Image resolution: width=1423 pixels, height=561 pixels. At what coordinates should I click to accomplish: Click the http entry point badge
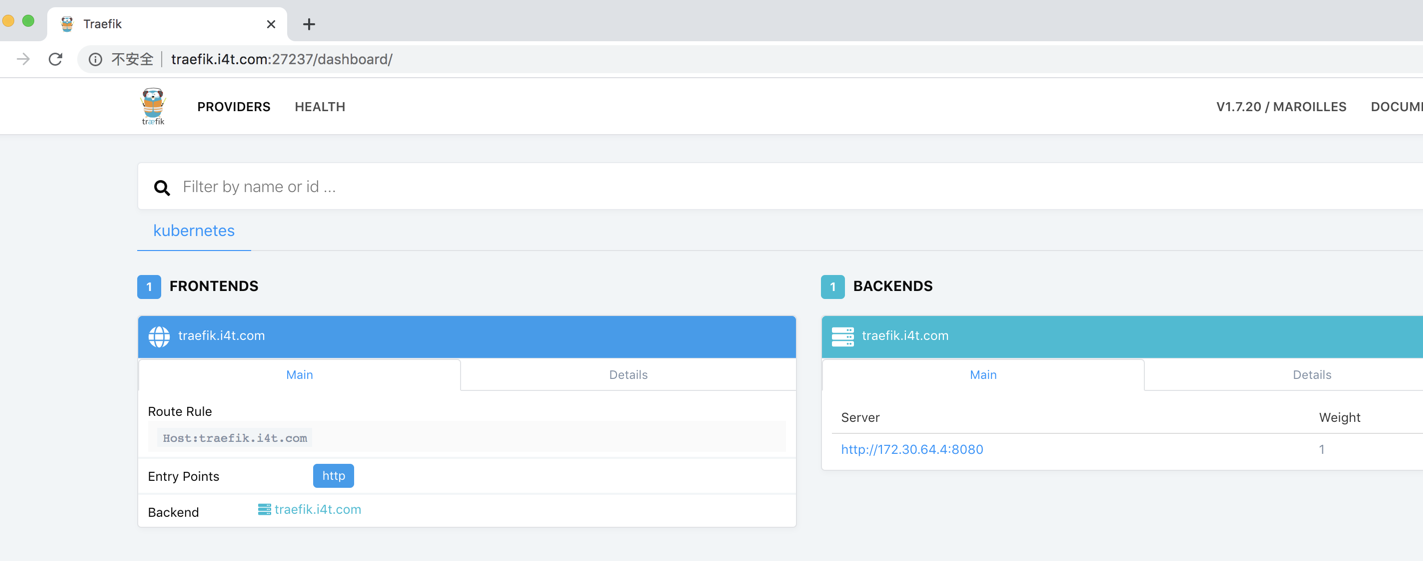pyautogui.click(x=333, y=476)
